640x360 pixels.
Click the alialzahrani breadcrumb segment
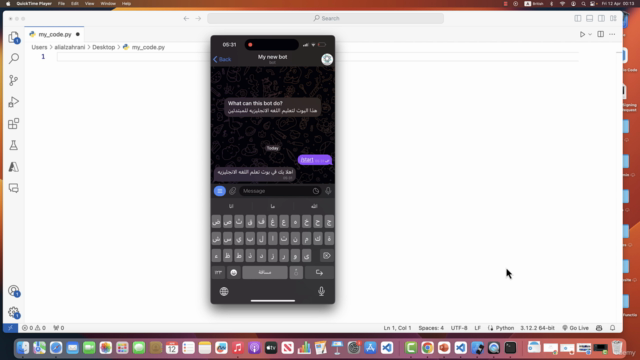click(70, 47)
